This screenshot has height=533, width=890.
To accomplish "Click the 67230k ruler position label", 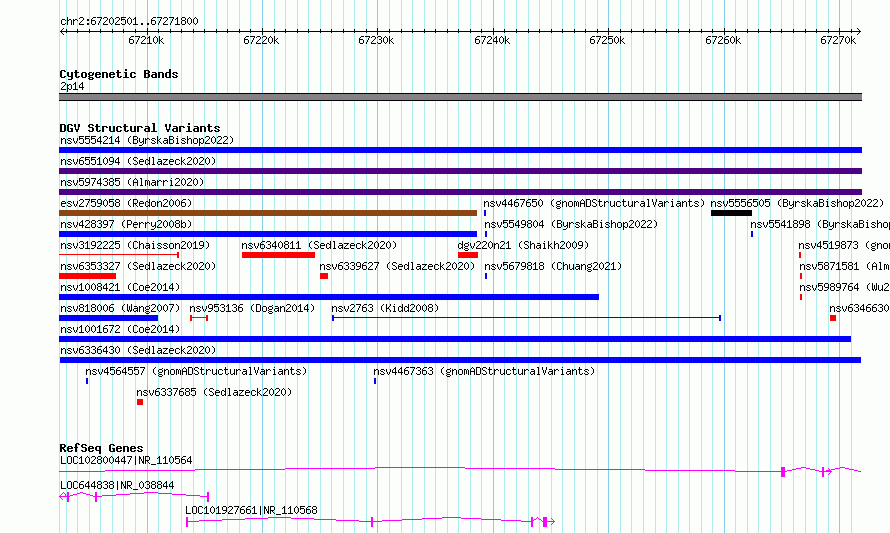I will coord(376,40).
